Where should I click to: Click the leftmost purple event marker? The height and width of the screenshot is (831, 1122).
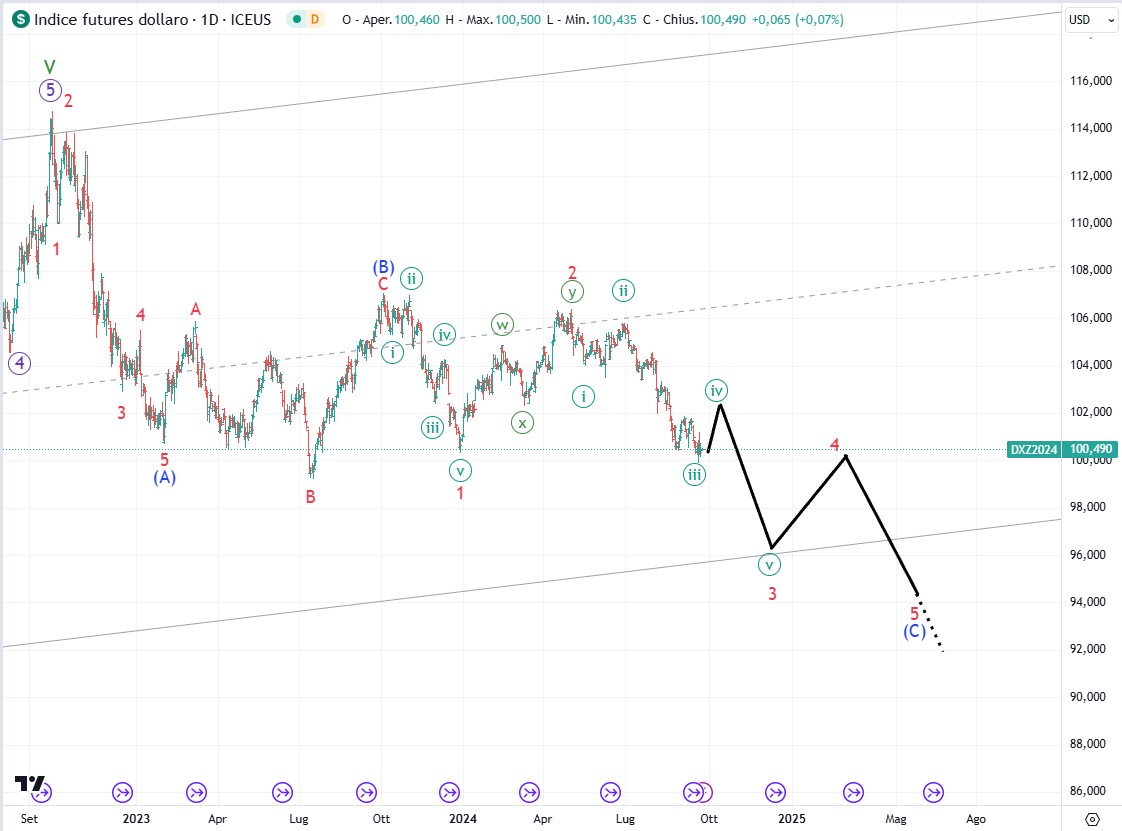coord(41,792)
